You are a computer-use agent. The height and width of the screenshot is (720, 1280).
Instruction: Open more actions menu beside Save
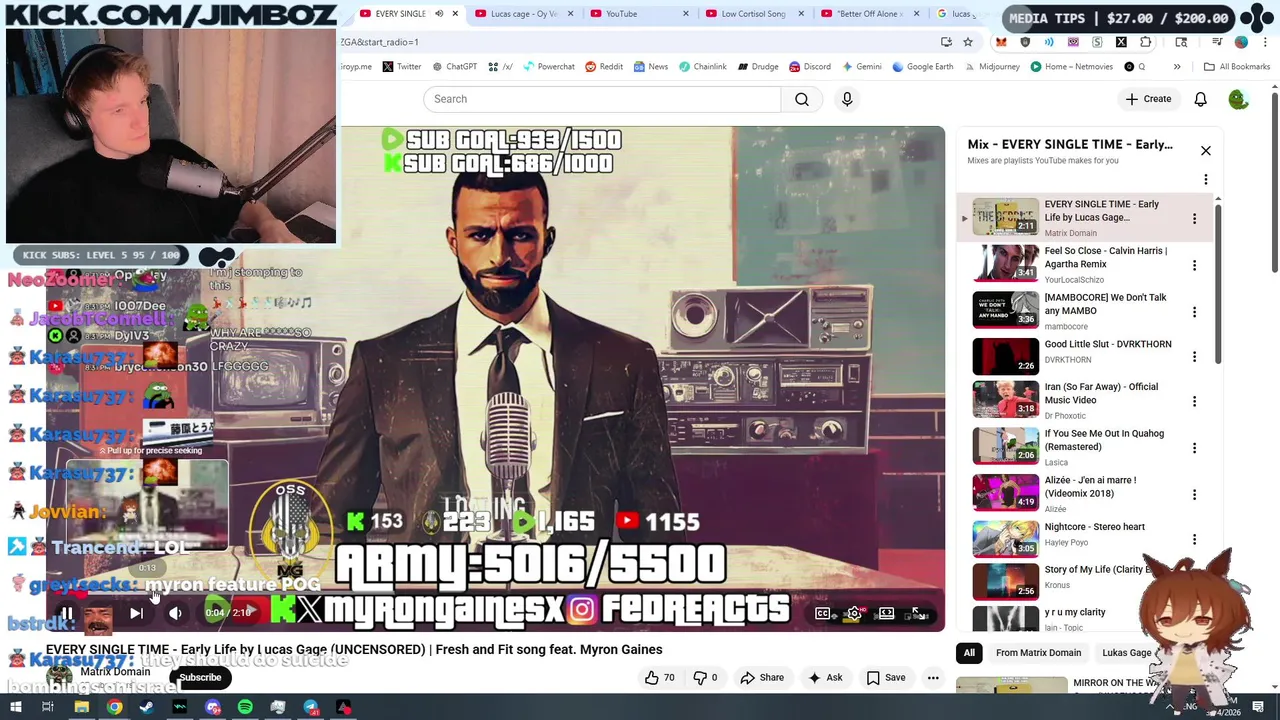click(x=933, y=678)
